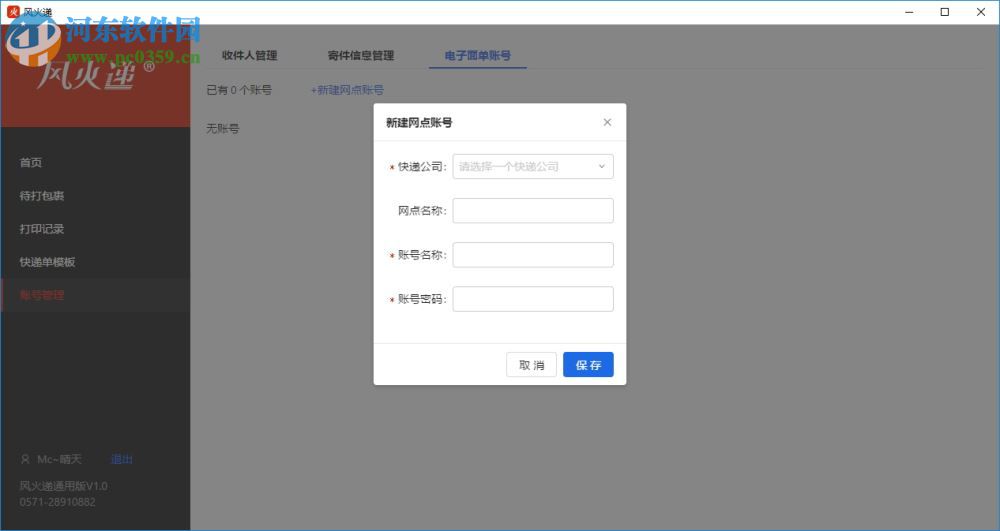
Task: Cancel with the 取消 button
Action: click(531, 365)
